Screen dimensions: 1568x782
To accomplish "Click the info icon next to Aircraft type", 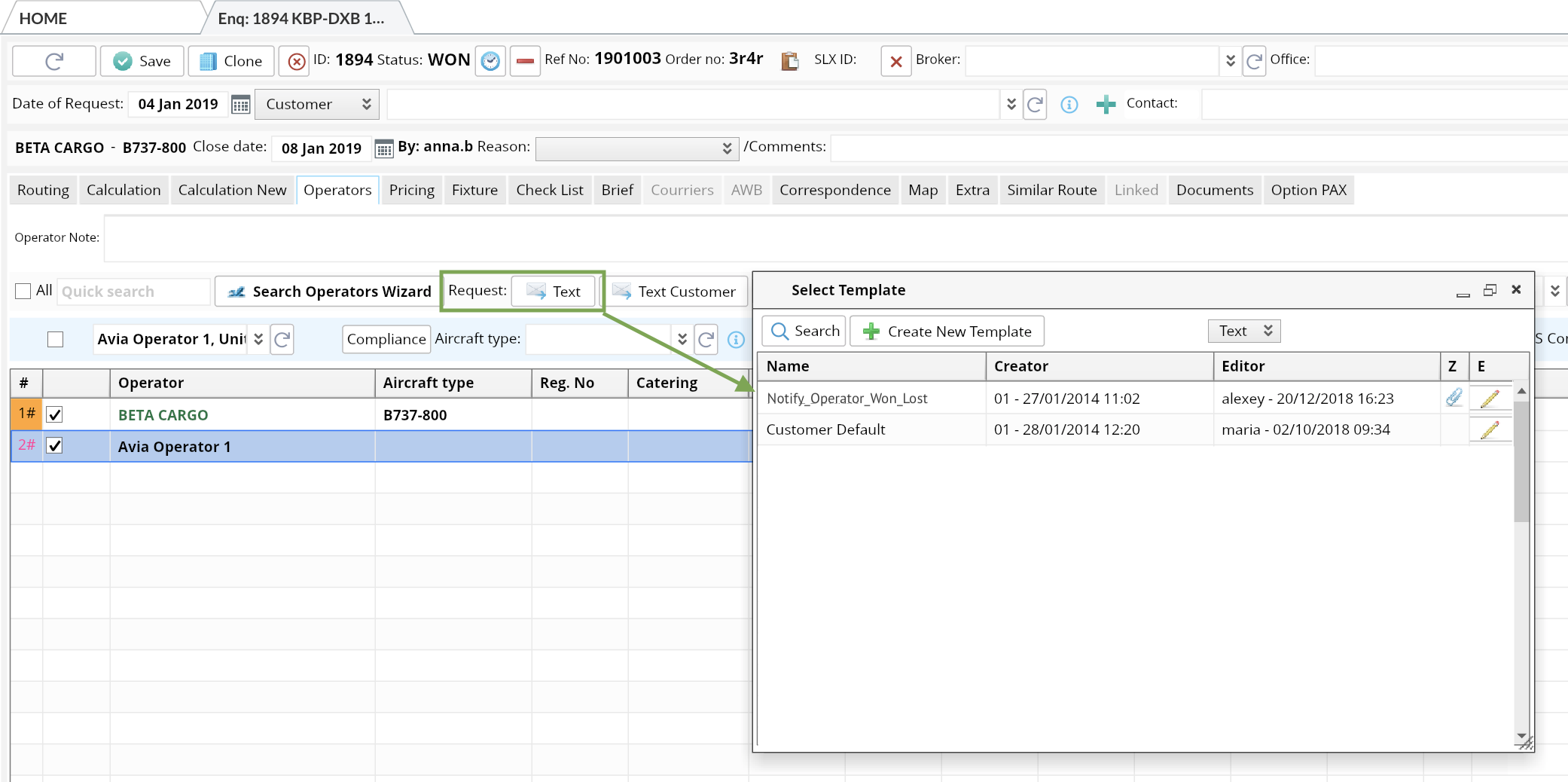I will [736, 340].
